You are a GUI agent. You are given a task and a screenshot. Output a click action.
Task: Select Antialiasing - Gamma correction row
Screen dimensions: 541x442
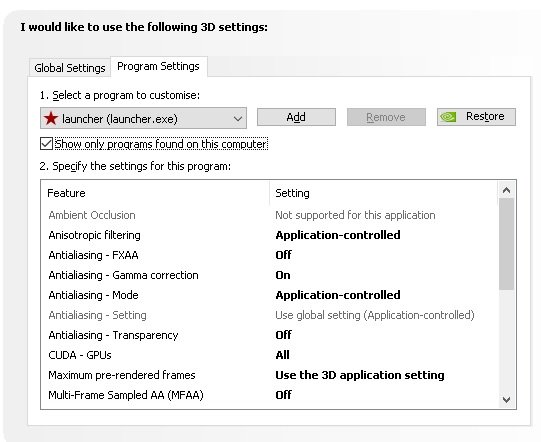point(269,275)
